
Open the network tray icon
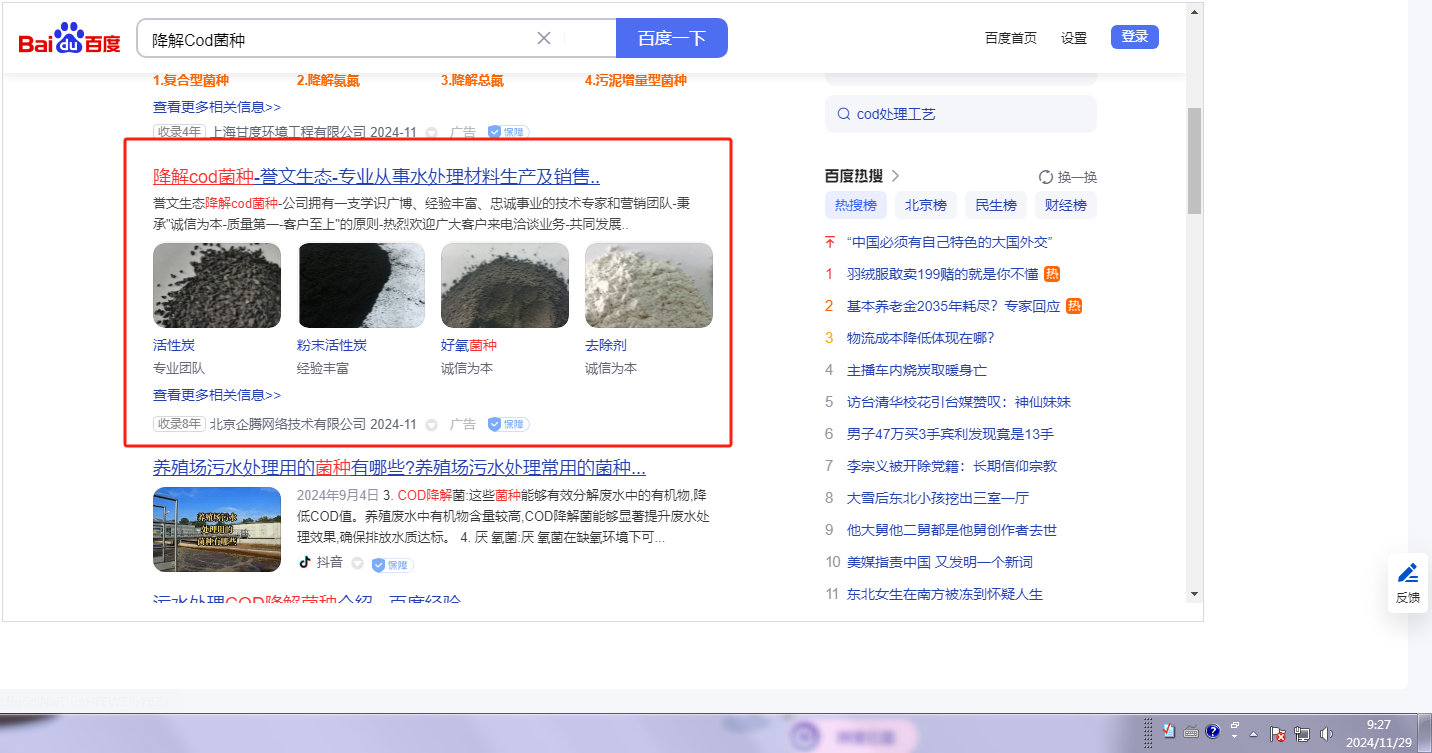click(x=1302, y=733)
